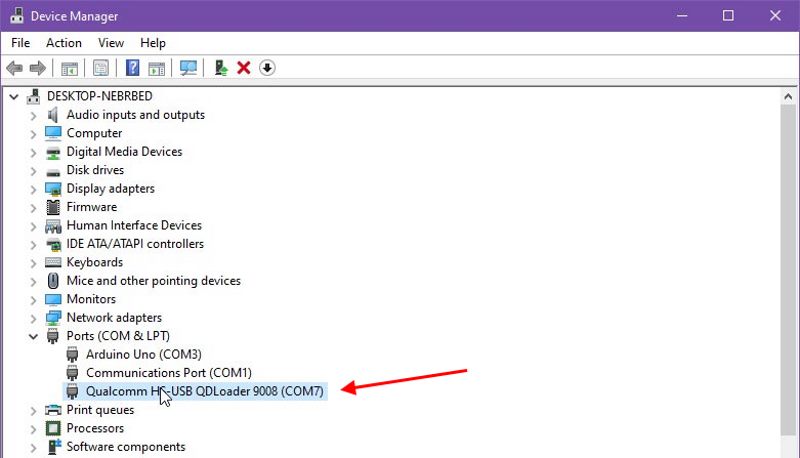
Task: Open the File menu
Action: coord(20,43)
